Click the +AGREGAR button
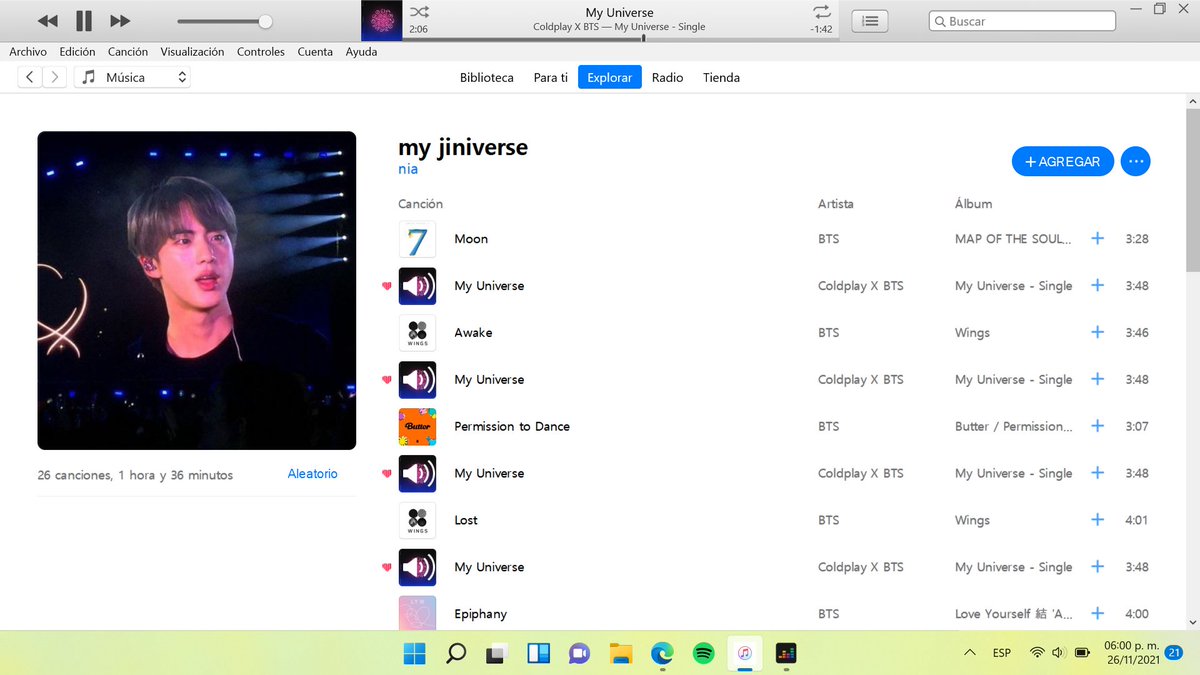1200x675 pixels. coord(1063,161)
